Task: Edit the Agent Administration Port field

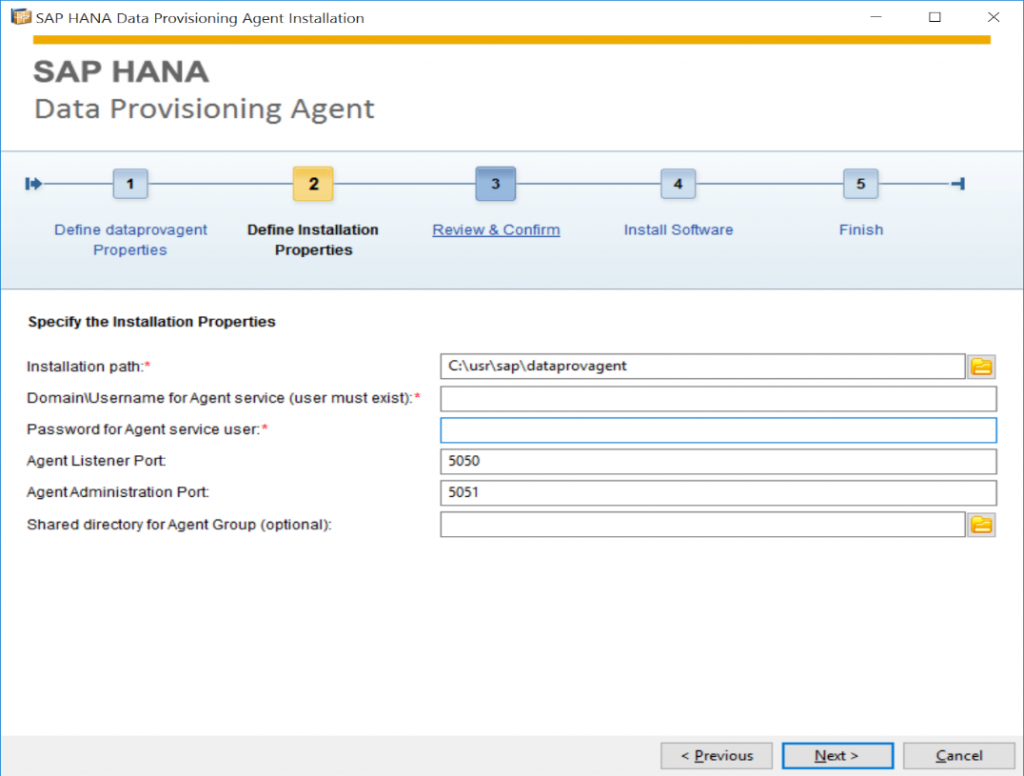Action: click(x=718, y=493)
